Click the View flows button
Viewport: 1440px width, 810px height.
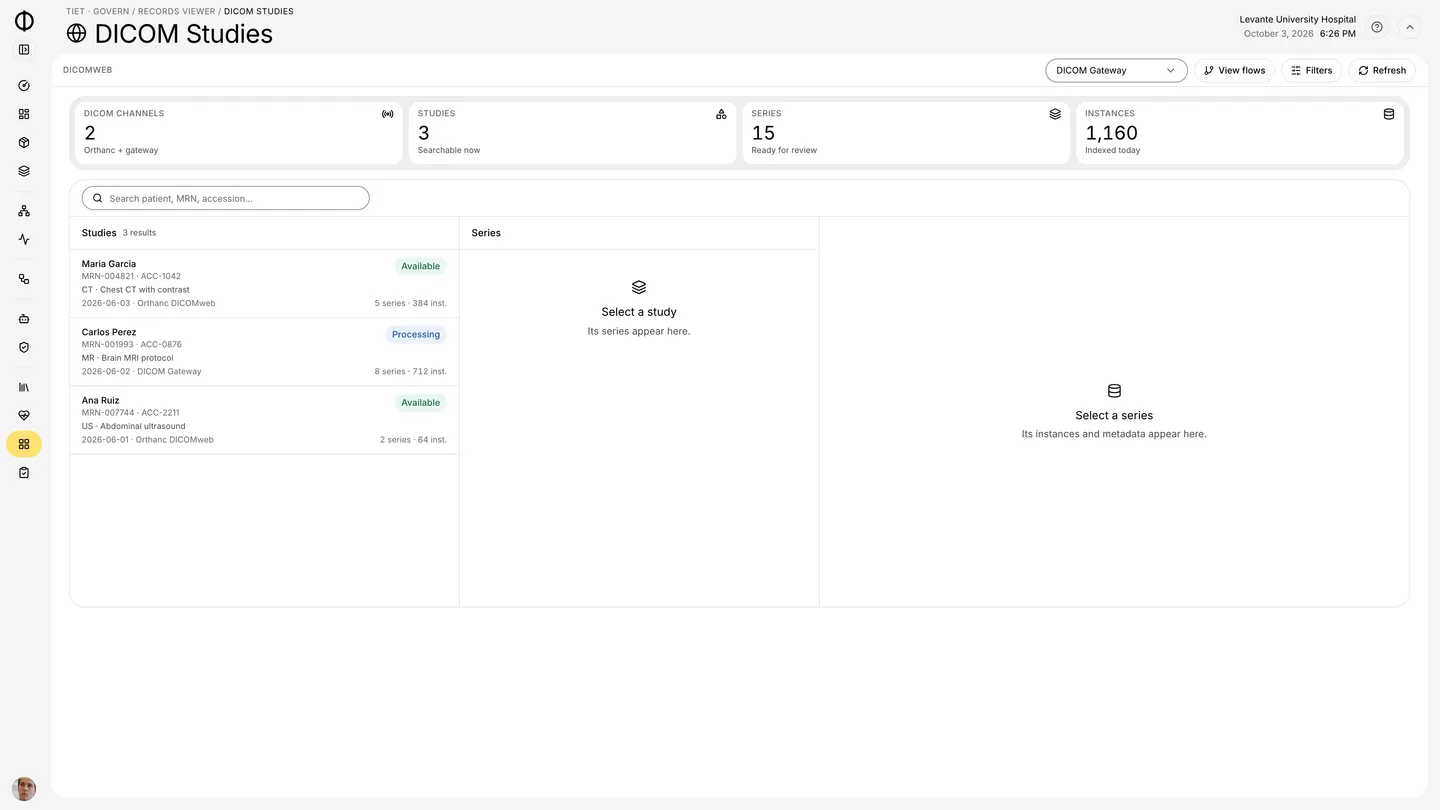coord(1234,70)
